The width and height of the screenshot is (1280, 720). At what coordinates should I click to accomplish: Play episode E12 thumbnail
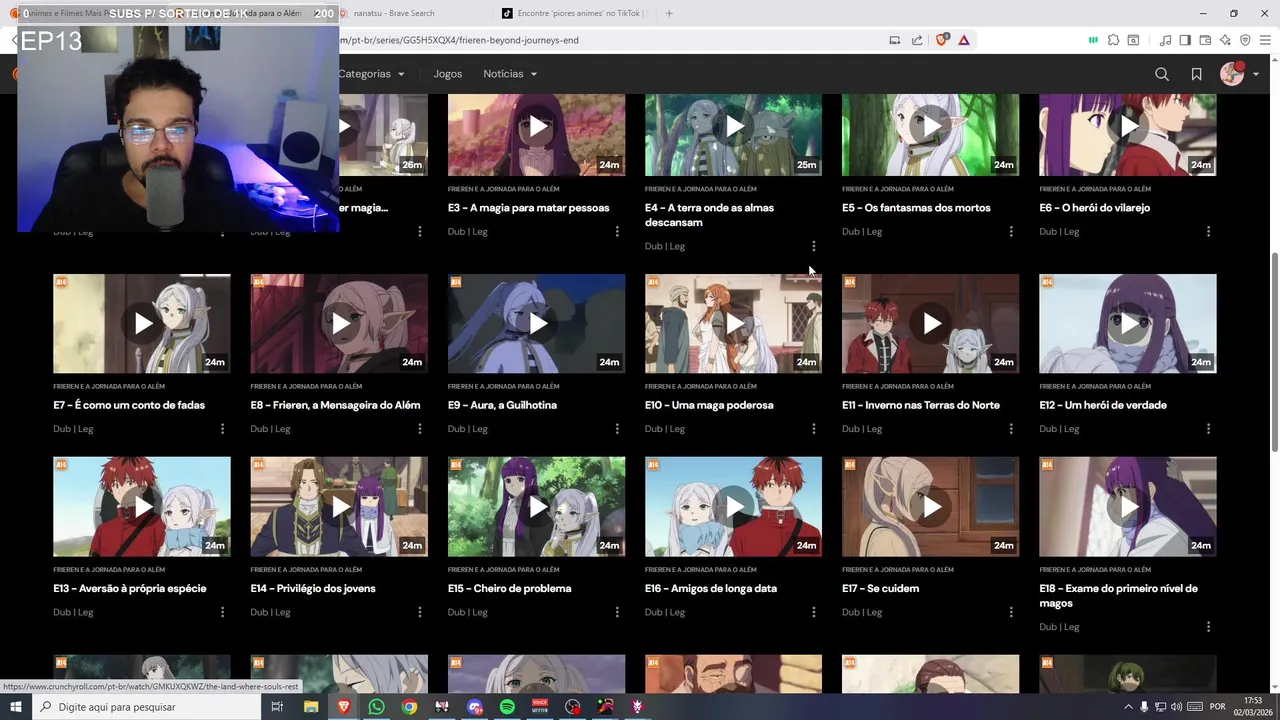[x=1128, y=324]
